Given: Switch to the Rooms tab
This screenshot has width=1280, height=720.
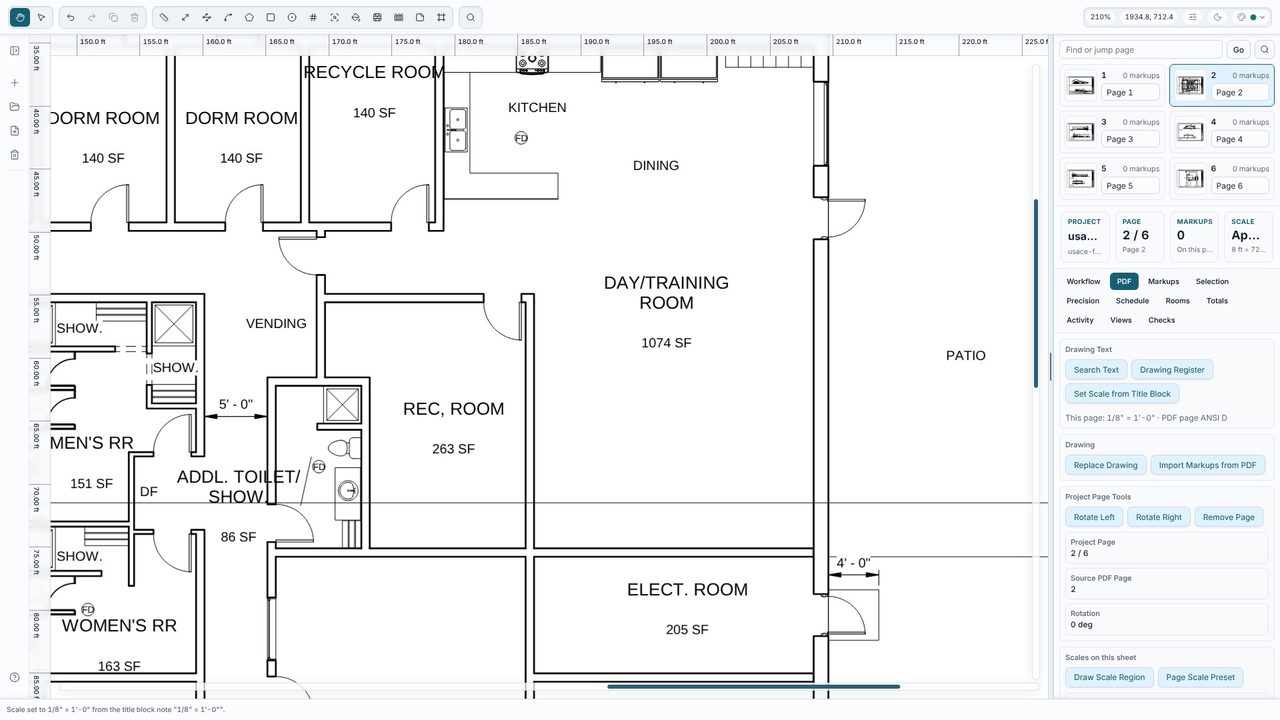Looking at the screenshot, I should pos(1177,301).
